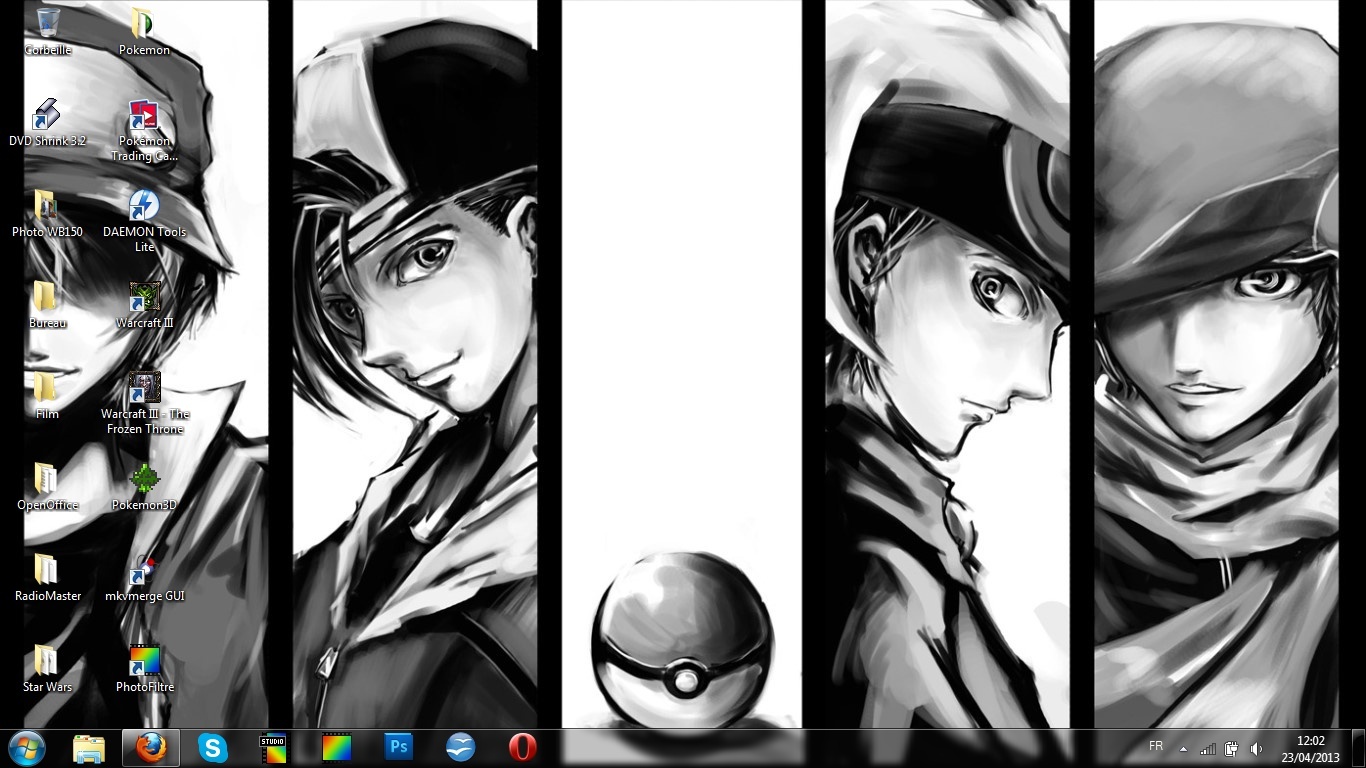This screenshot has width=1366, height=768.
Task: Open Windows Explorer from the taskbar
Action: [x=89, y=748]
